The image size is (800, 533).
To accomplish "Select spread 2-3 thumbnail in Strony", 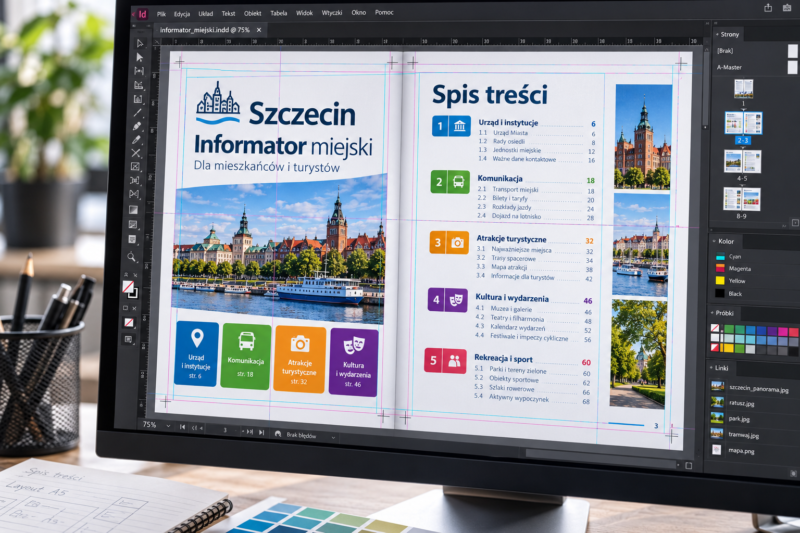I will click(x=743, y=123).
